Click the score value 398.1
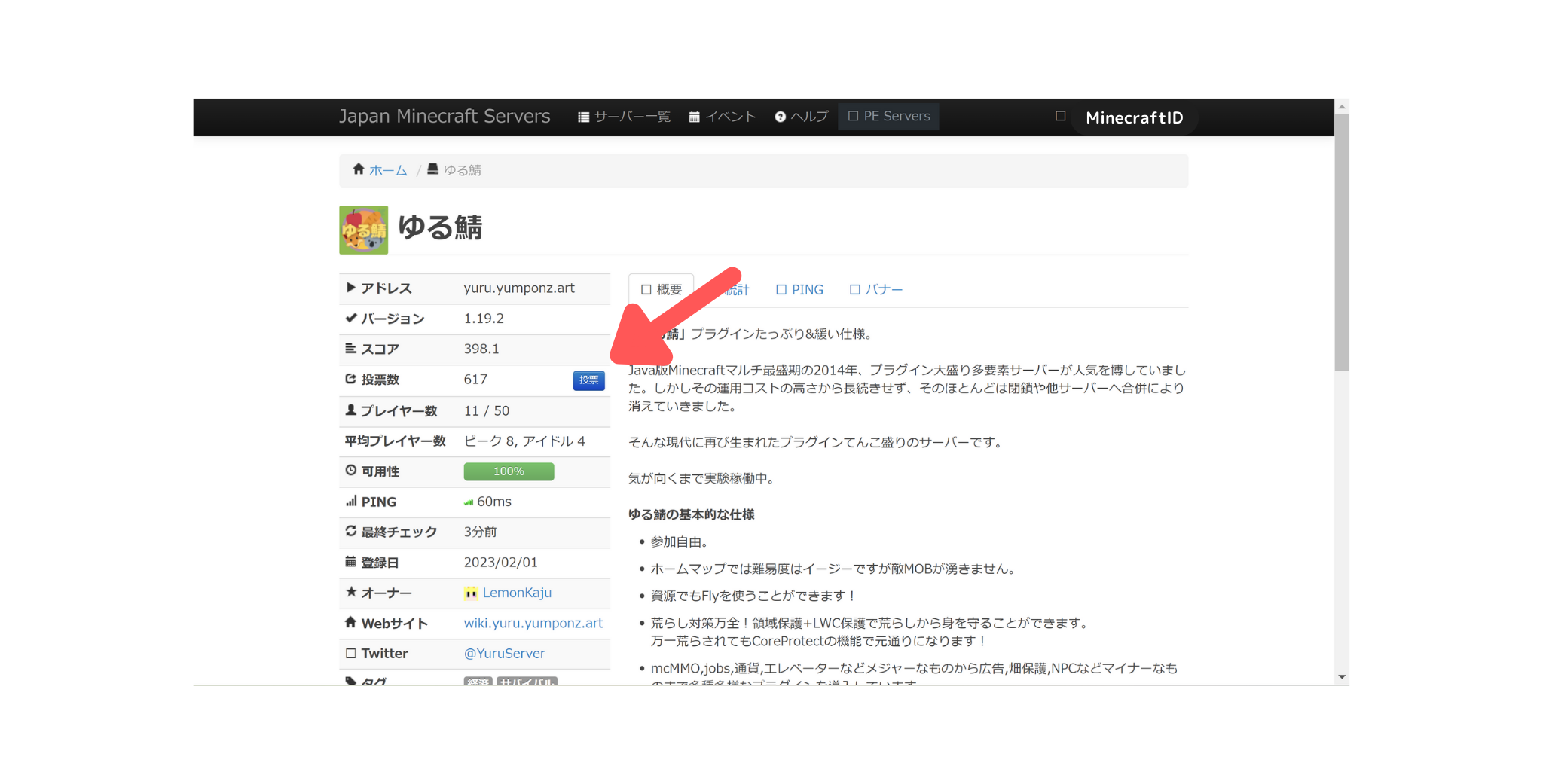The image size is (1543, 784). [481, 349]
